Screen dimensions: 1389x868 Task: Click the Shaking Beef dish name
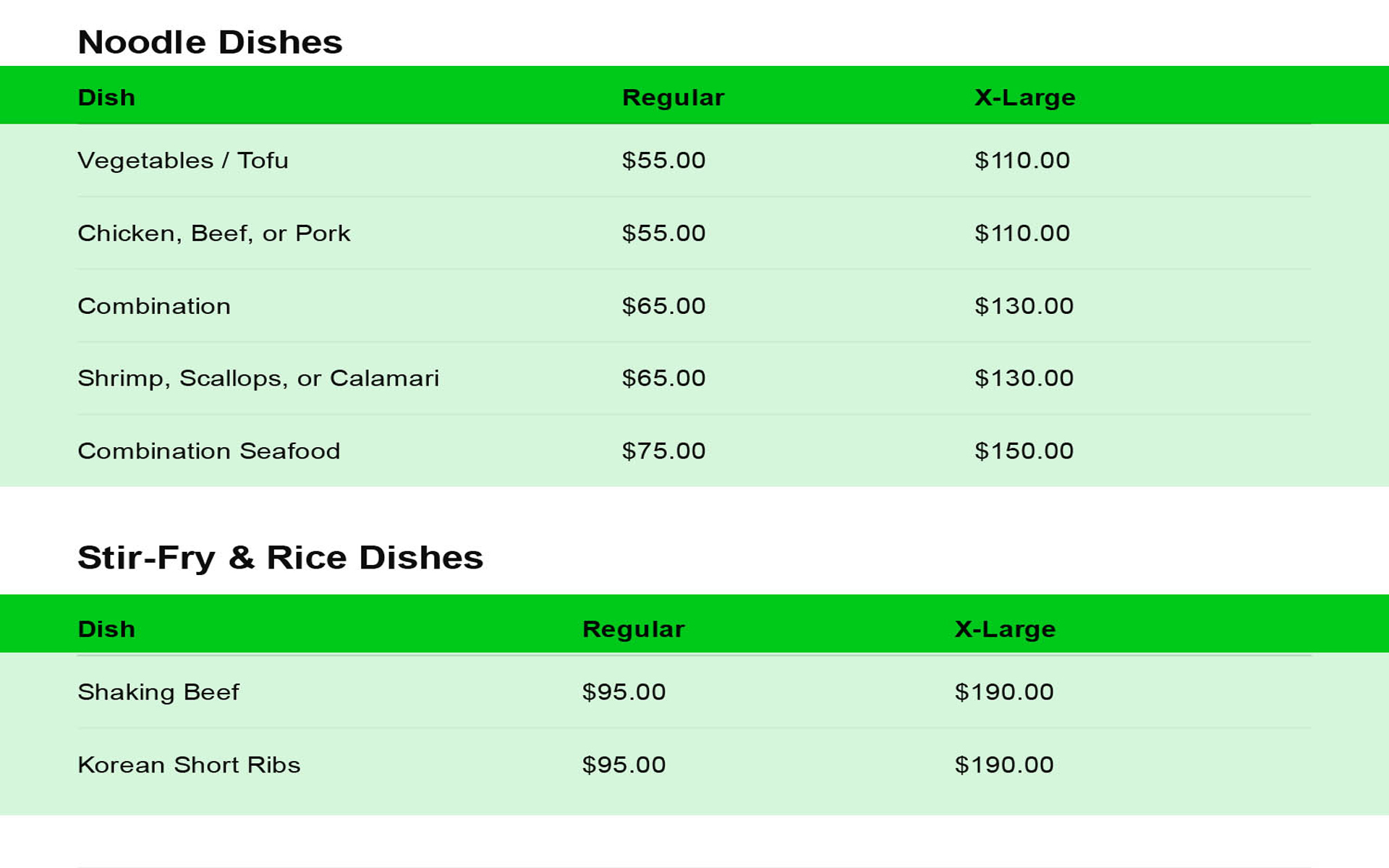coord(158,692)
